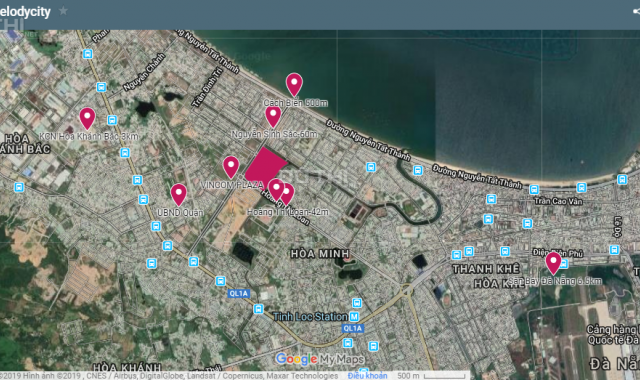Open the Sân Bay Đà Nẵng pin
Image resolution: width=640 pixels, height=380 pixels.
(553, 263)
